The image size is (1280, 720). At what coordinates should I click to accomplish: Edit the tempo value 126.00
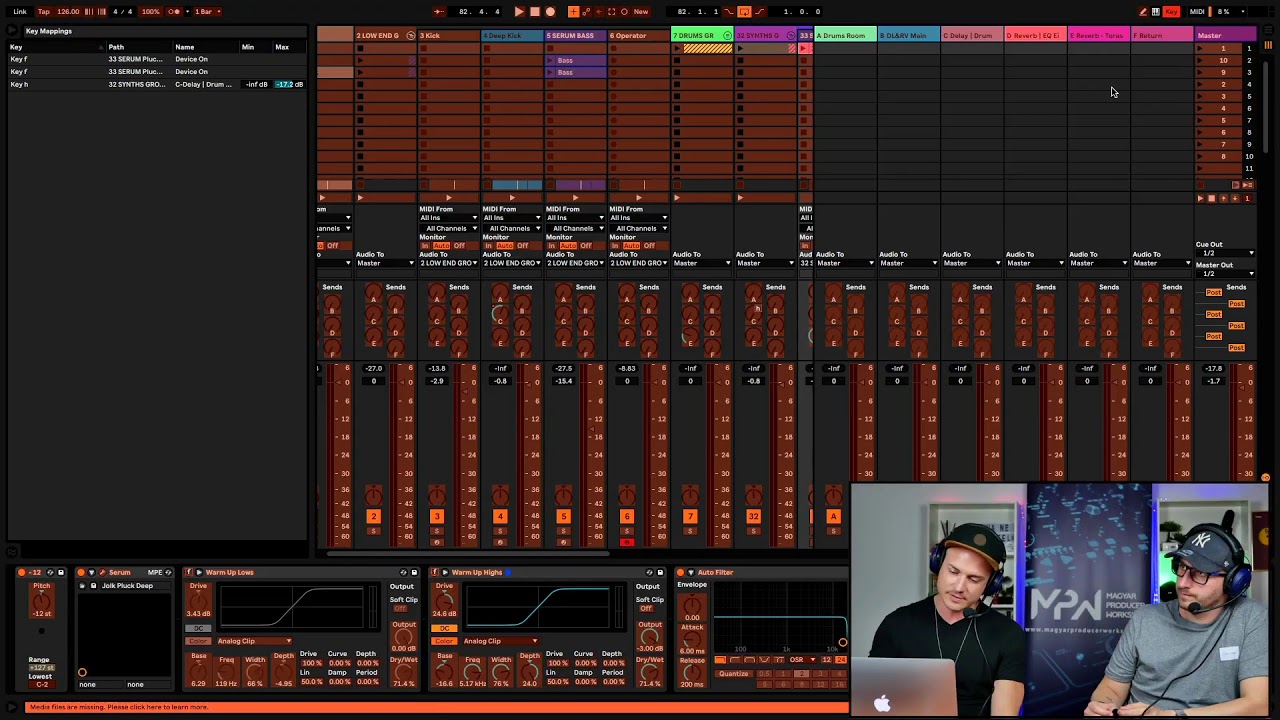tap(68, 11)
